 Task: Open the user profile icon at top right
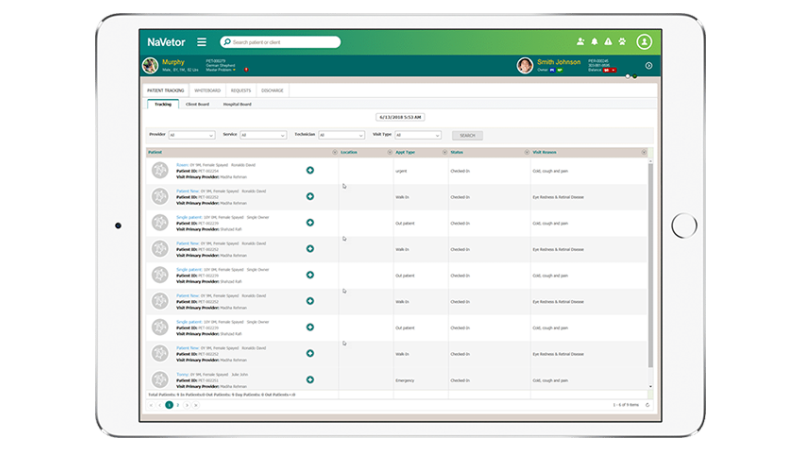(644, 42)
